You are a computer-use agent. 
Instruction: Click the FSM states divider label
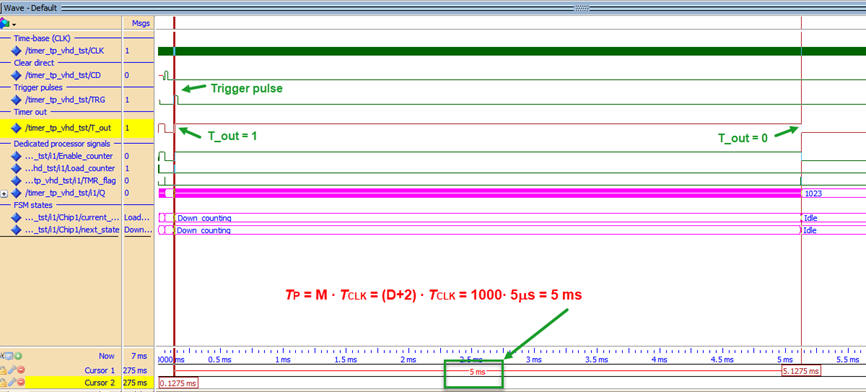click(x=33, y=205)
